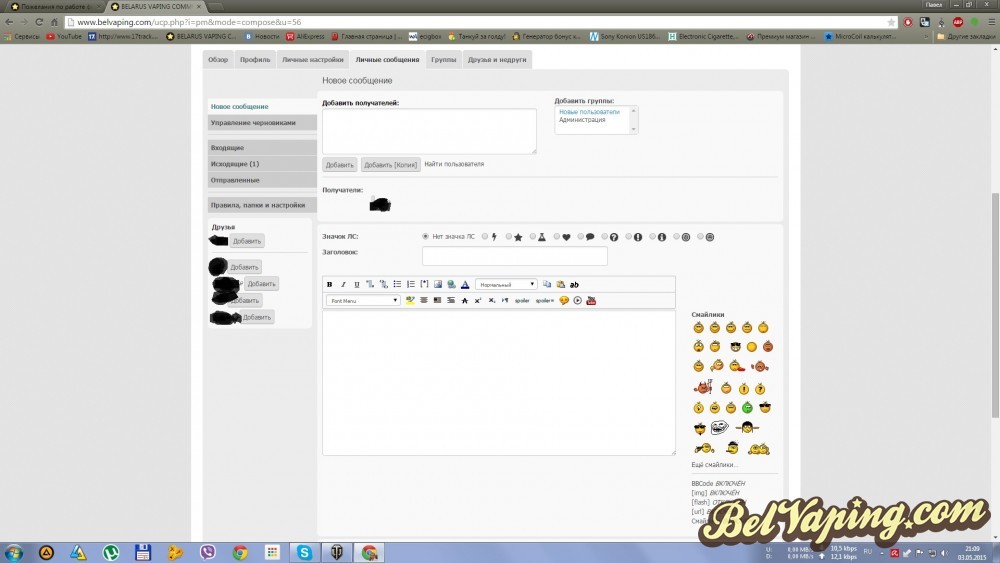The height and width of the screenshot is (563, 1000).
Task: Select the speech bubble message icon radio
Action: pyautogui.click(x=580, y=237)
